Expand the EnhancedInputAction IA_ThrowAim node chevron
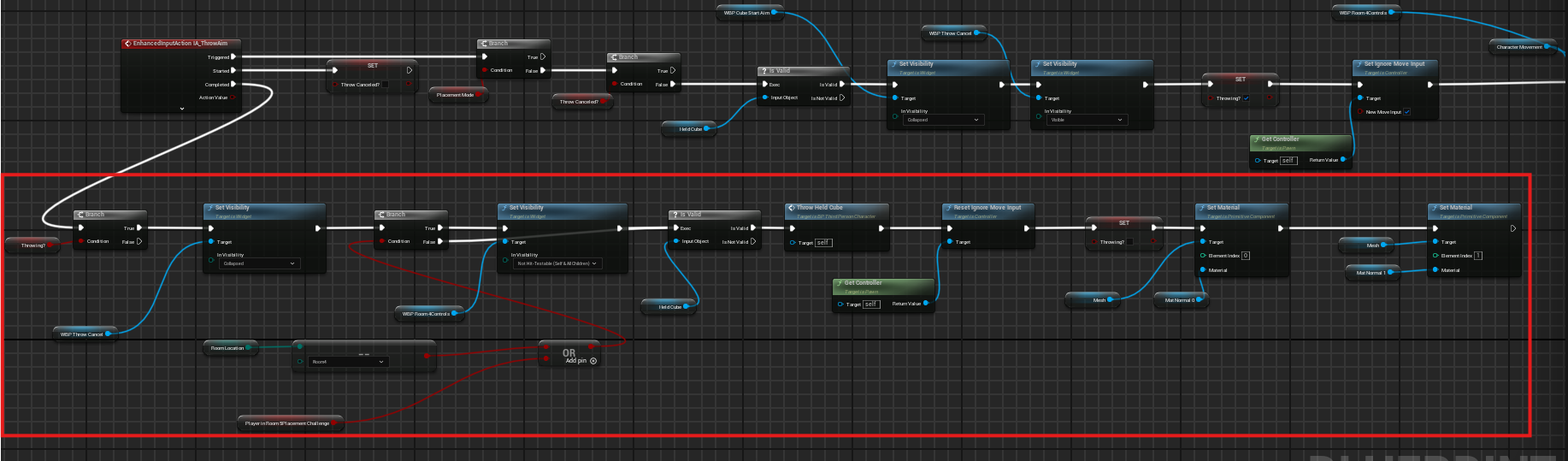Screen dimensions: 1568x461 (x=182, y=109)
